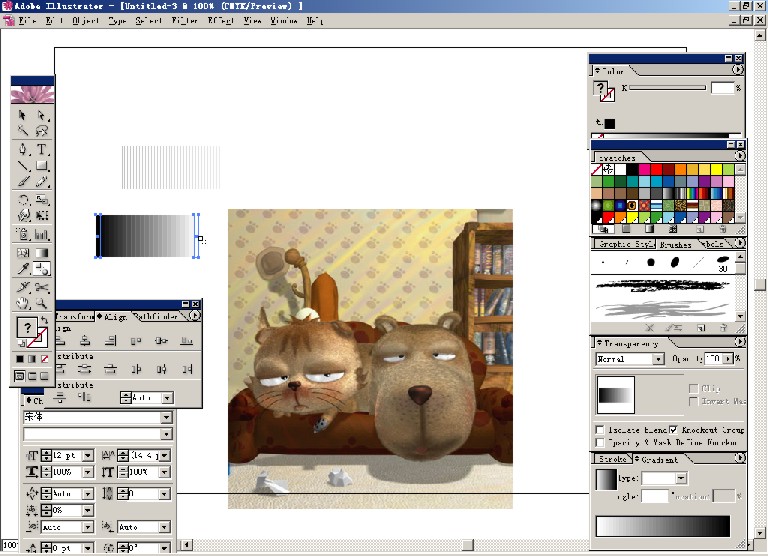
Task: Click the horizontal align center icon
Action: coord(85,340)
